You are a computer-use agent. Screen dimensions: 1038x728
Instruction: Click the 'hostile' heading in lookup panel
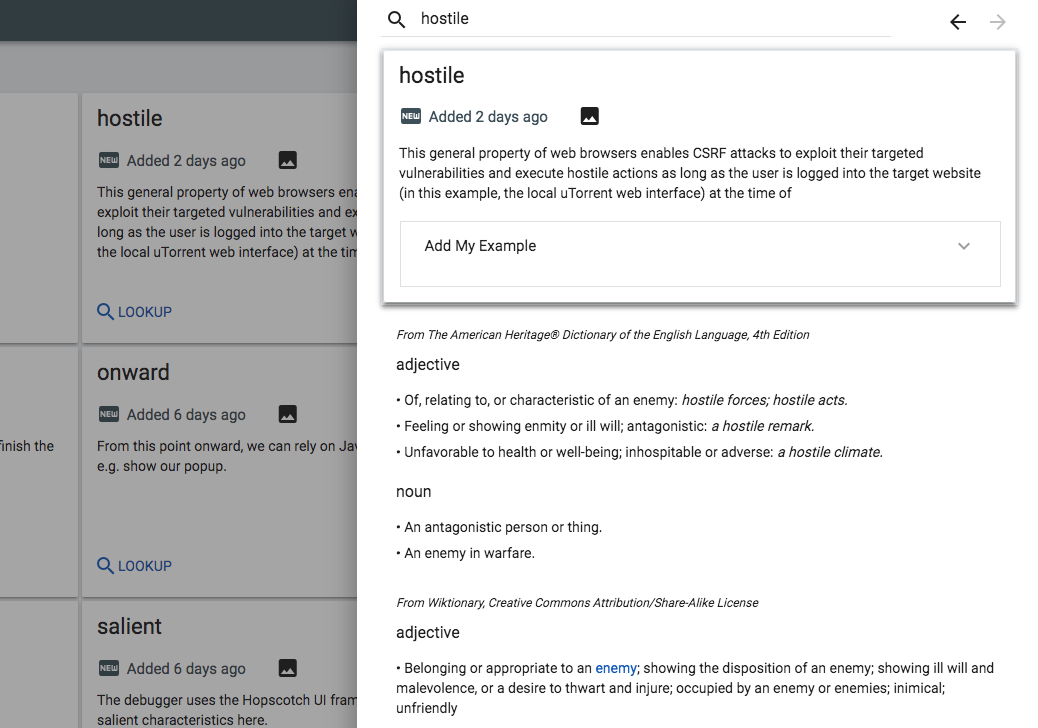(x=432, y=75)
